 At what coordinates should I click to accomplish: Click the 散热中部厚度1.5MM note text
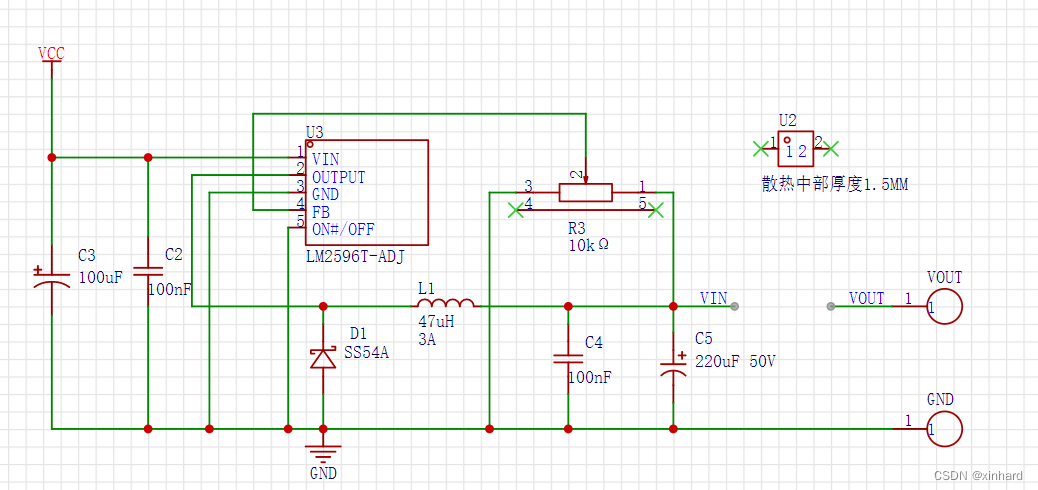click(x=835, y=185)
